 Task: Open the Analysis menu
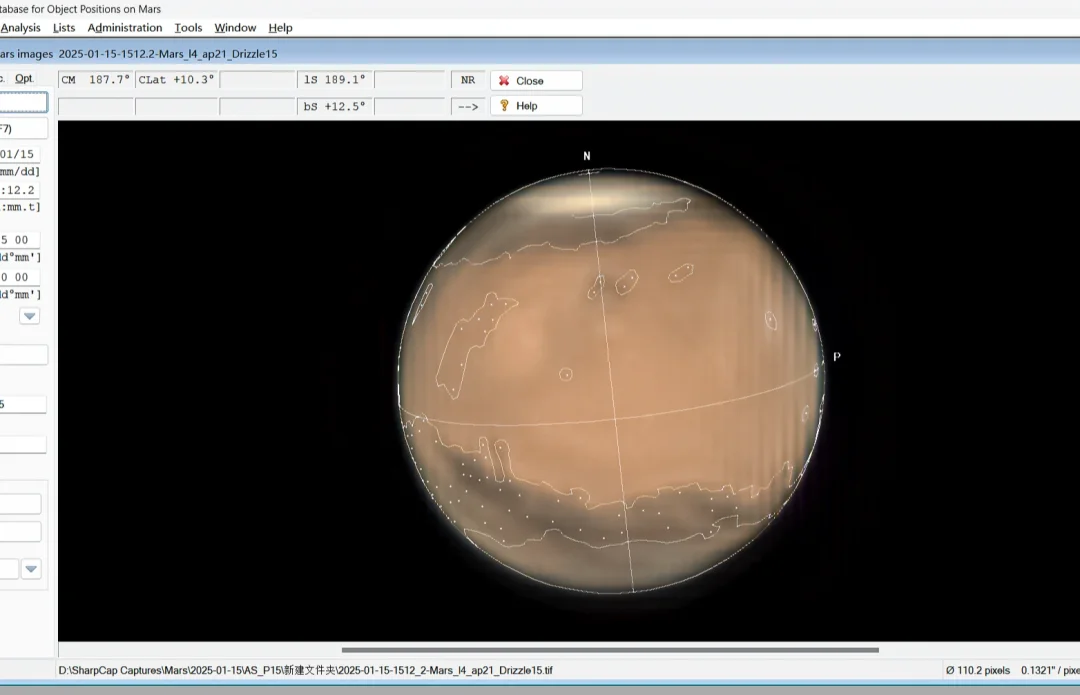(20, 28)
